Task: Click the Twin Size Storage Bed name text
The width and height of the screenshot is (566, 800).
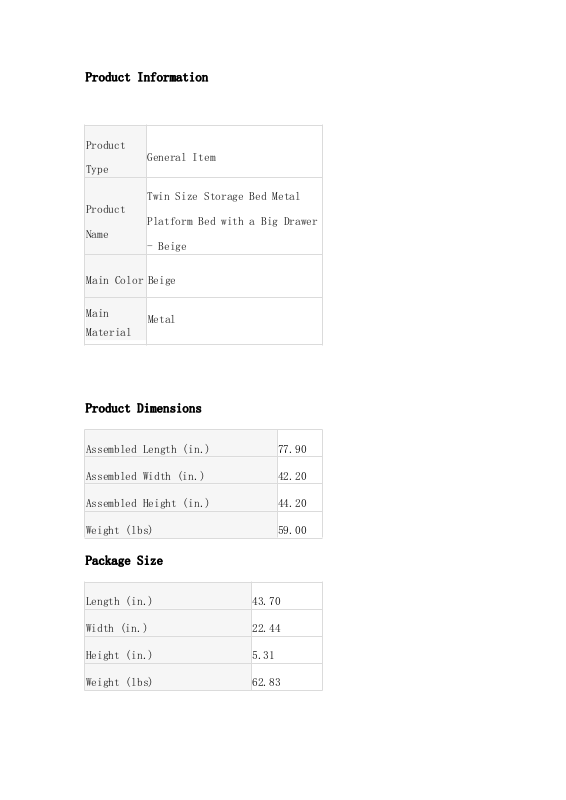Action: click(x=232, y=221)
